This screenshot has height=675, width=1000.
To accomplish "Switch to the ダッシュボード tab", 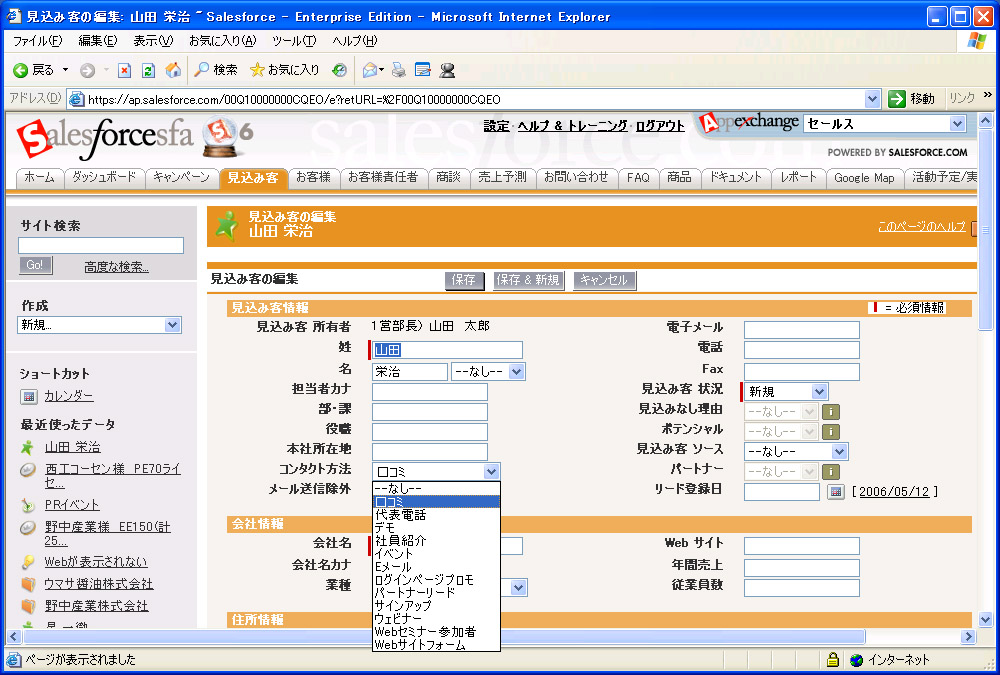I will 104,177.
